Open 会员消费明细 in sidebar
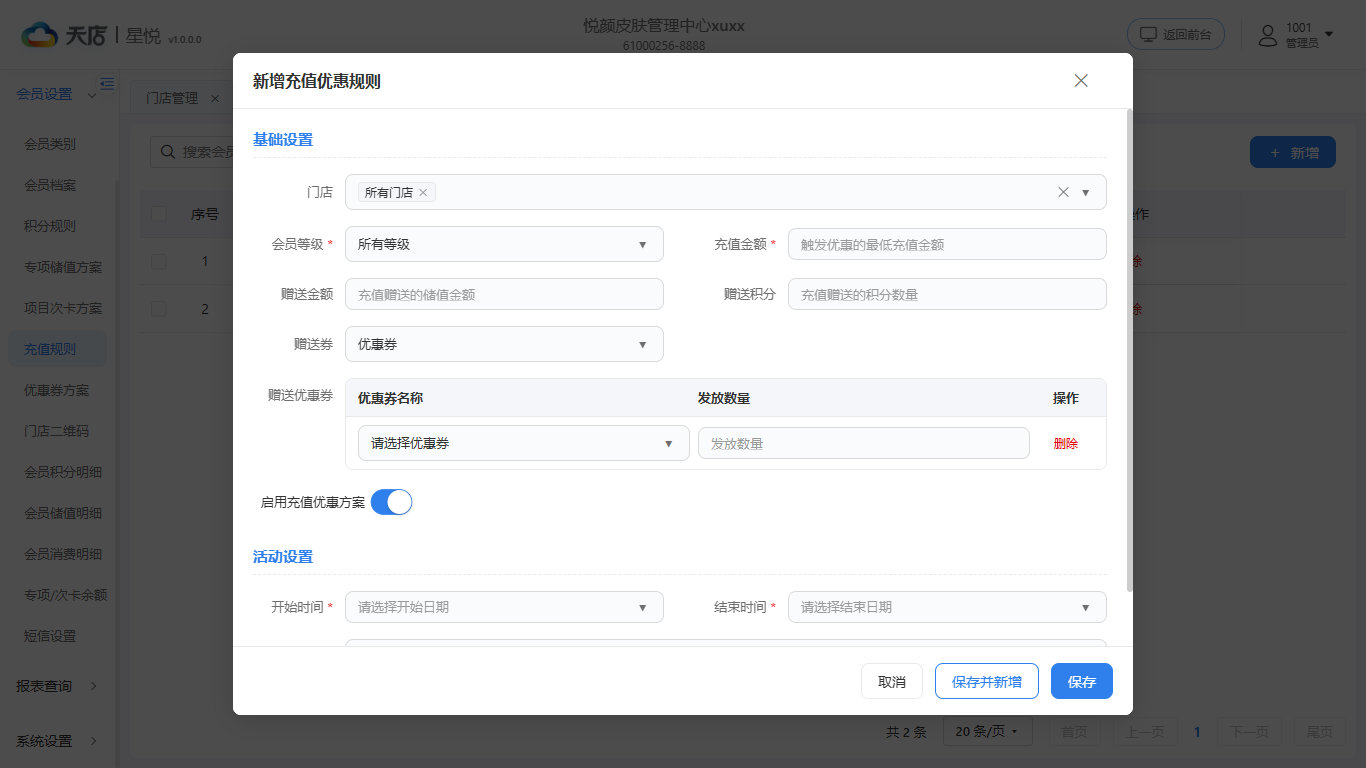 click(63, 554)
